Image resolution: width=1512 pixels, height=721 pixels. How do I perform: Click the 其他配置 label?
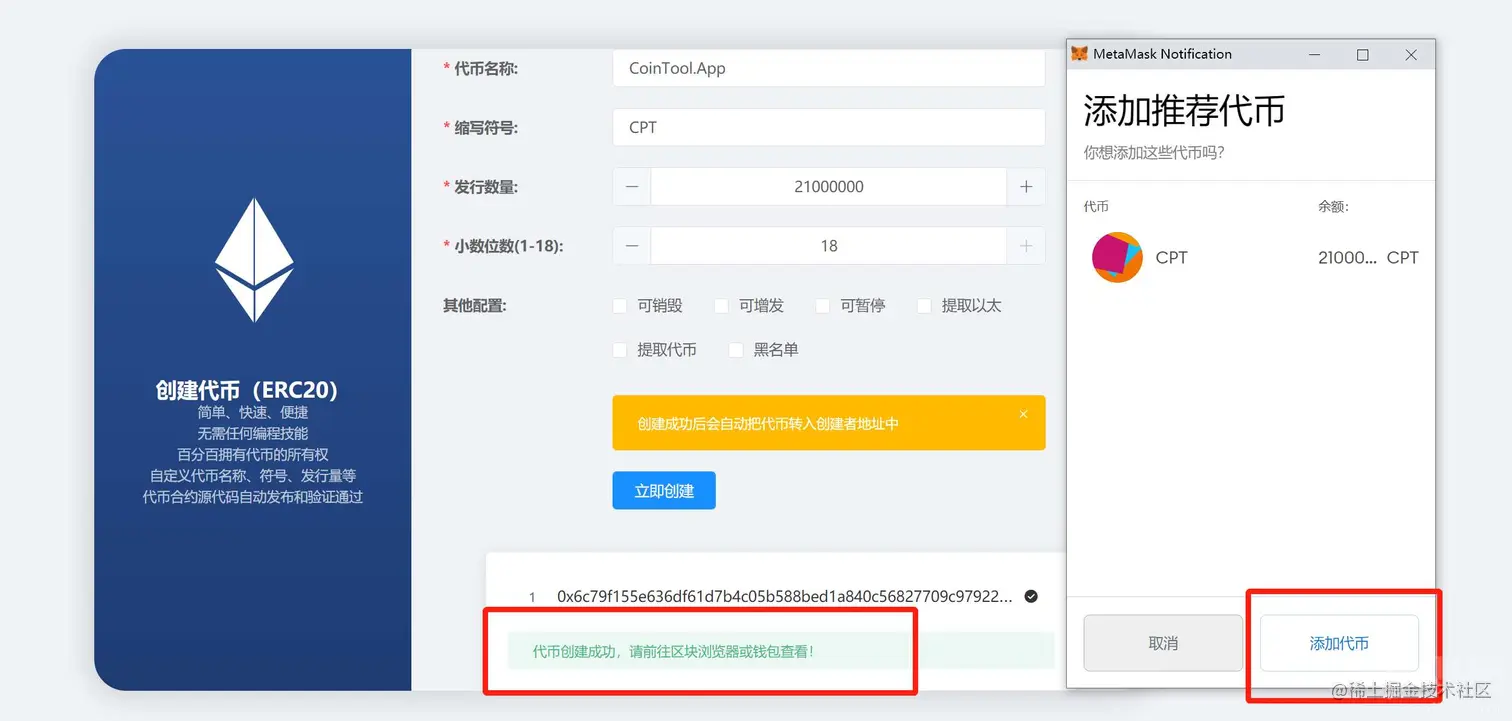tap(475, 306)
